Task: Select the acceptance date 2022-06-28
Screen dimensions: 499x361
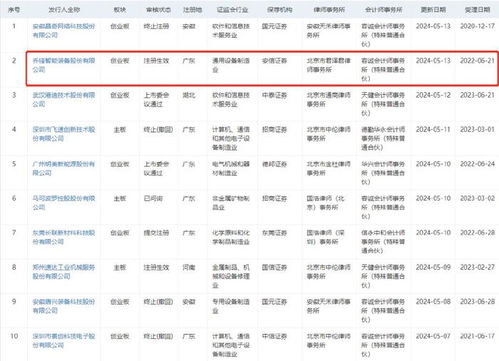Action: 477,233
